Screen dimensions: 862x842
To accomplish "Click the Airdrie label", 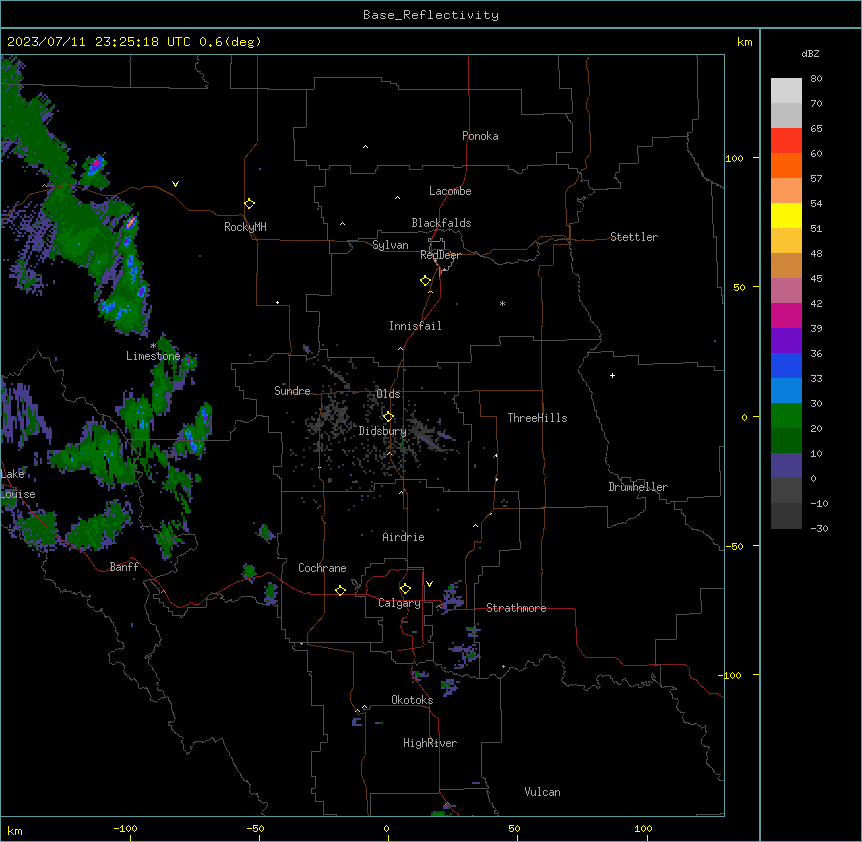I will click(x=403, y=537).
